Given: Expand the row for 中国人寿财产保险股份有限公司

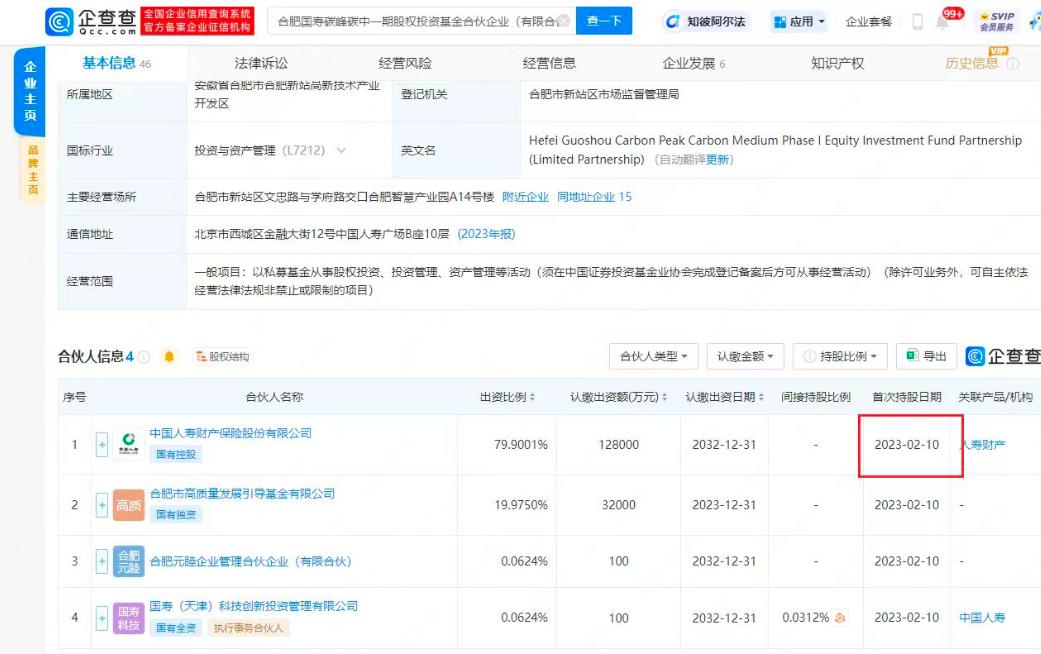Looking at the screenshot, I should (101, 444).
